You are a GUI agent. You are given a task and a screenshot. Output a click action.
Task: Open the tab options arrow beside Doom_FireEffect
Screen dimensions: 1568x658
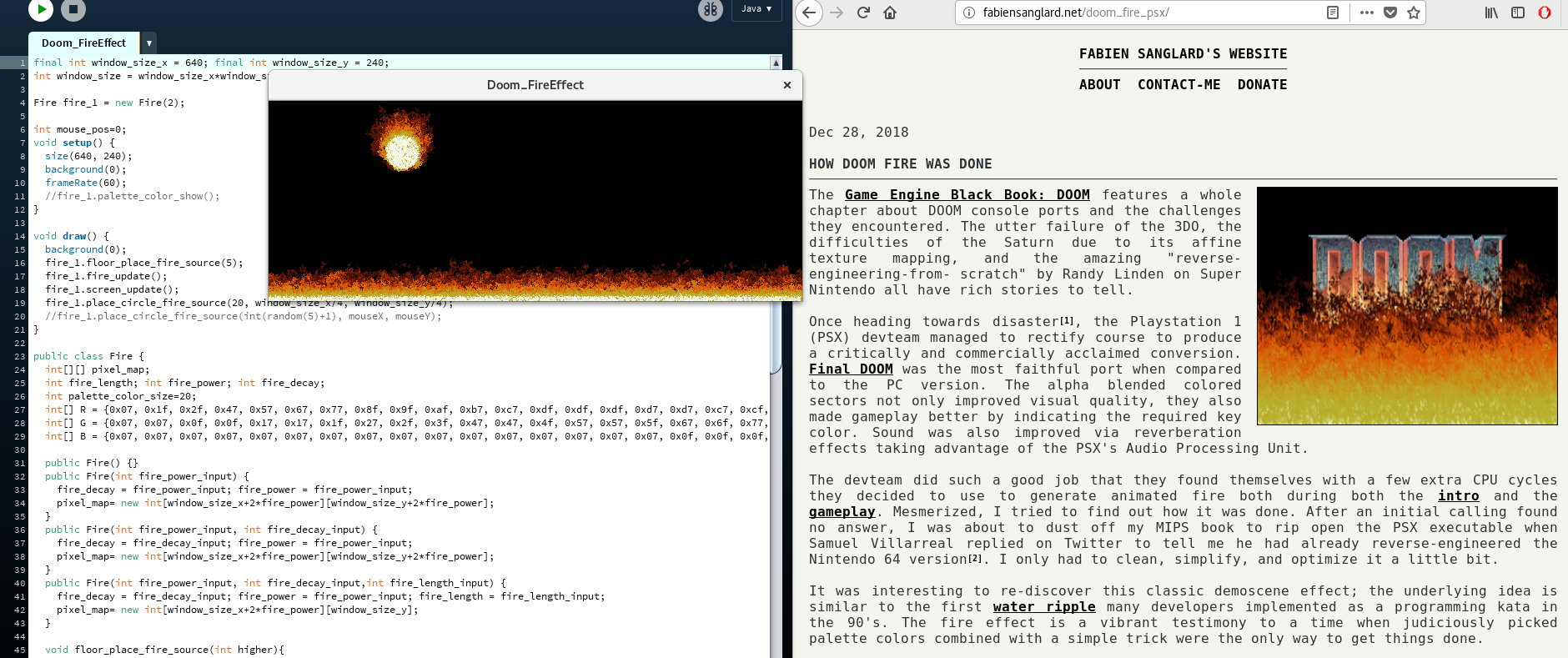(149, 43)
